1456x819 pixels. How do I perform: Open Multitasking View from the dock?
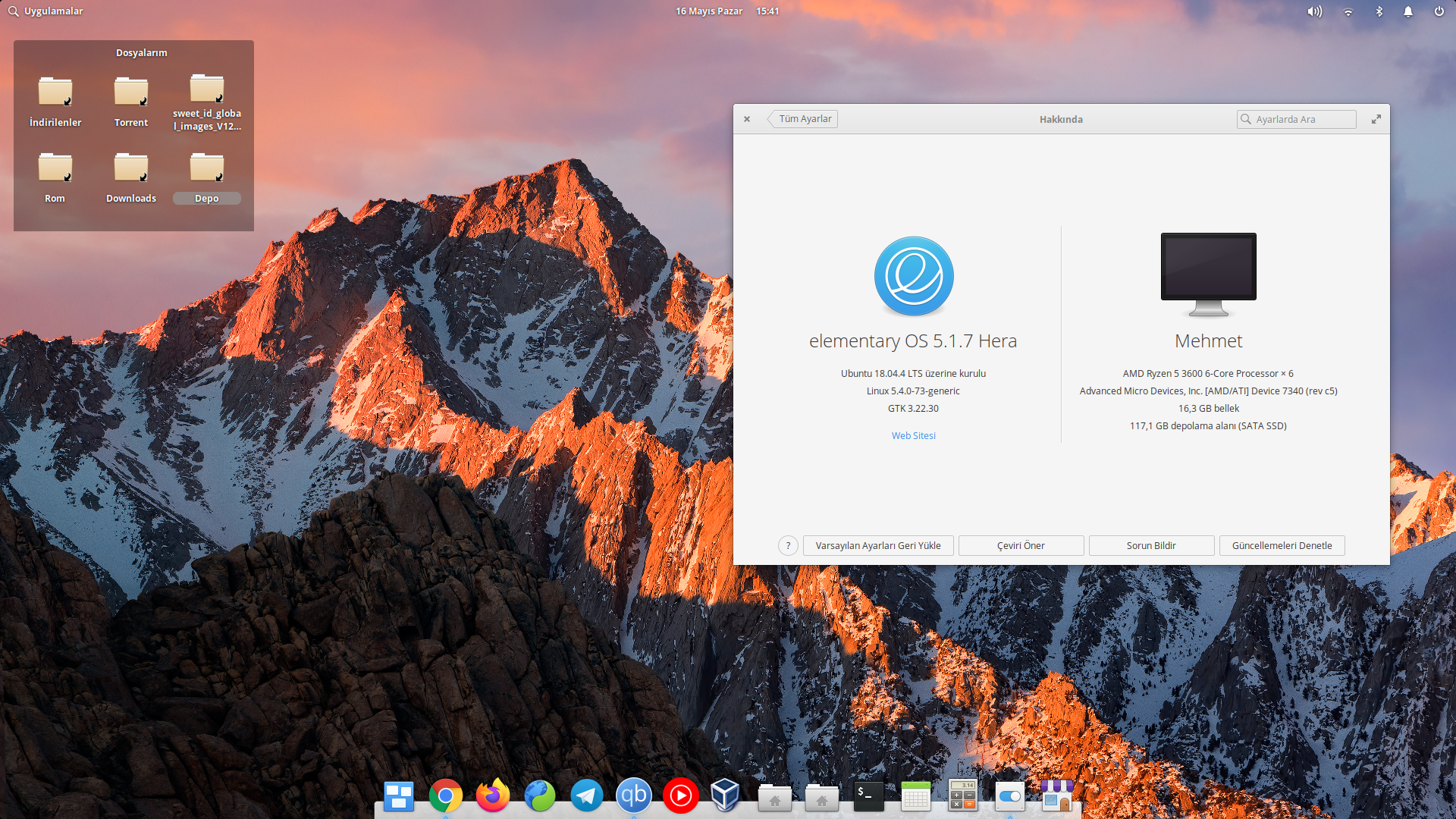point(398,796)
